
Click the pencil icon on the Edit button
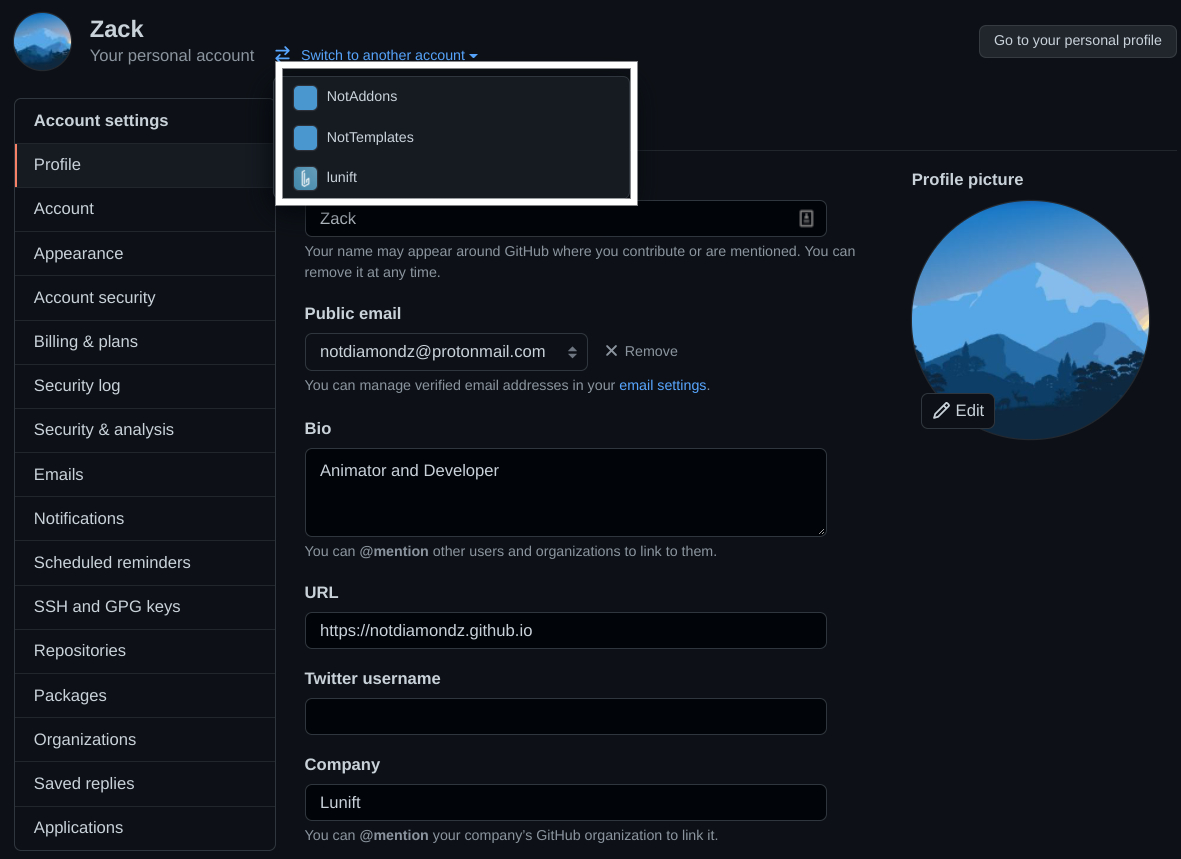(x=941, y=411)
